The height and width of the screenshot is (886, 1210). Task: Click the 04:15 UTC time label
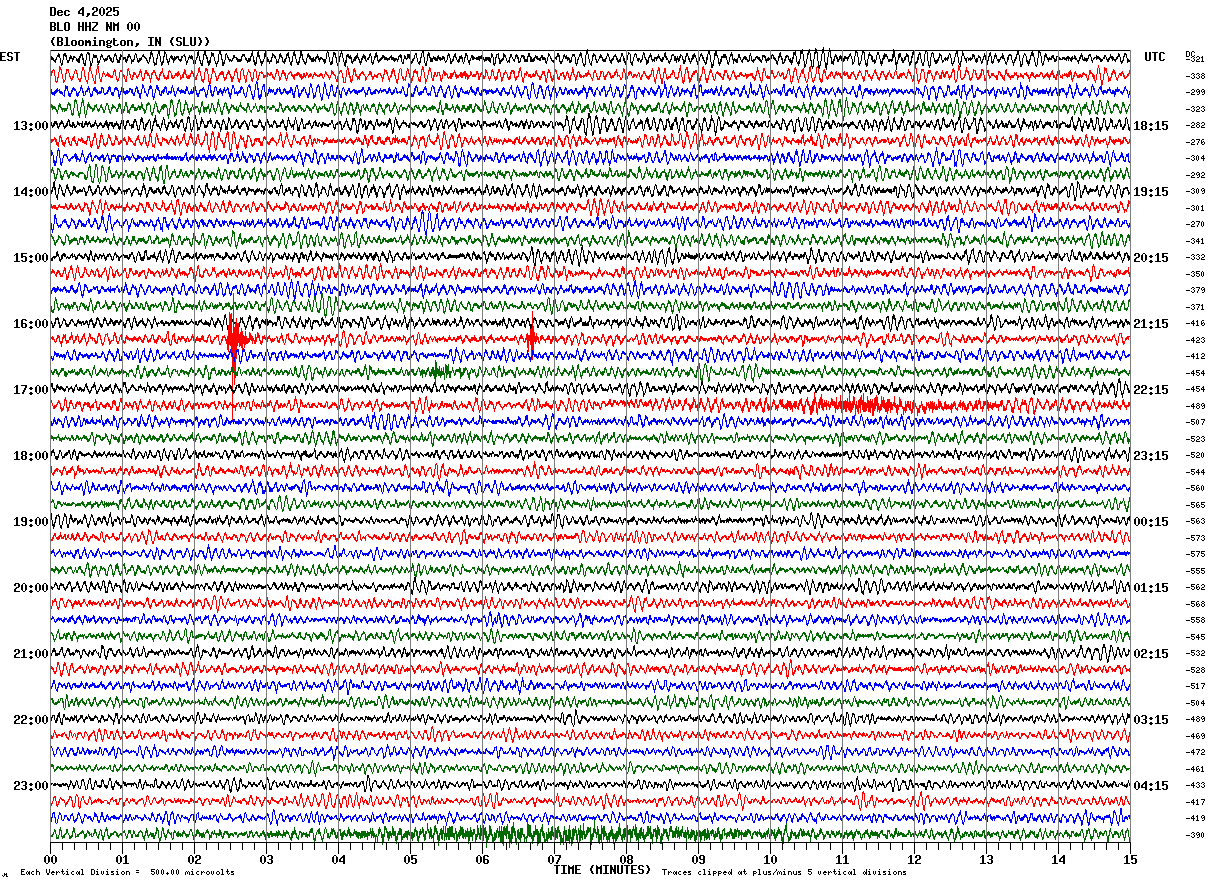click(x=1150, y=785)
